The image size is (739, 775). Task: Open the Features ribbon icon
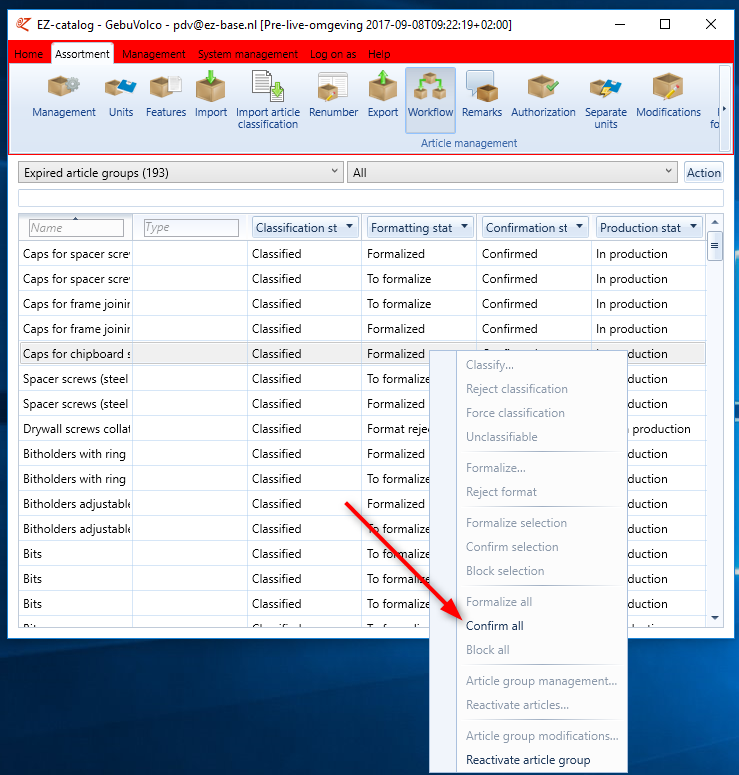[x=166, y=97]
